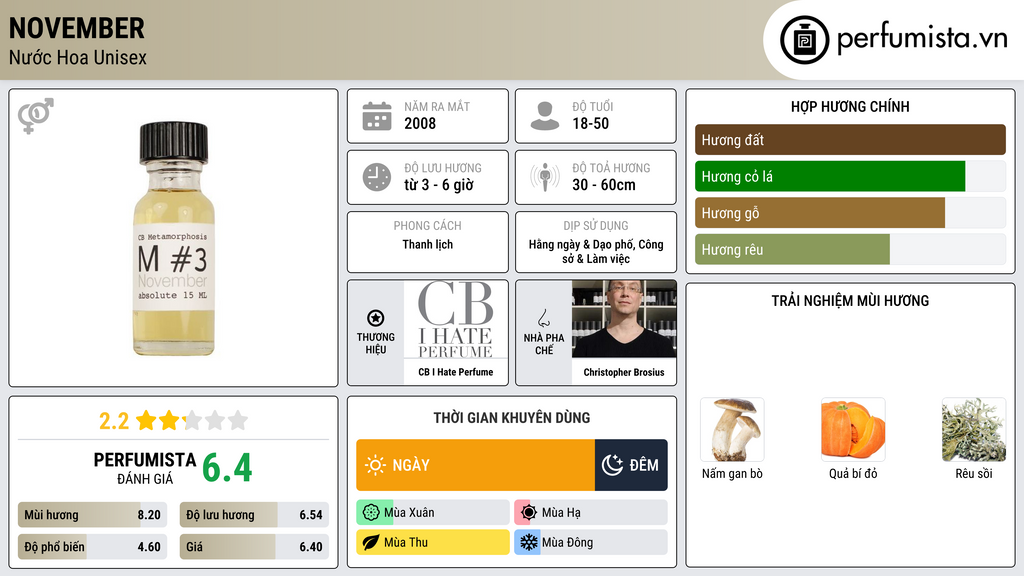Click the Christopher Brosius name caption
Screen dimensions: 1024x576
(624, 372)
